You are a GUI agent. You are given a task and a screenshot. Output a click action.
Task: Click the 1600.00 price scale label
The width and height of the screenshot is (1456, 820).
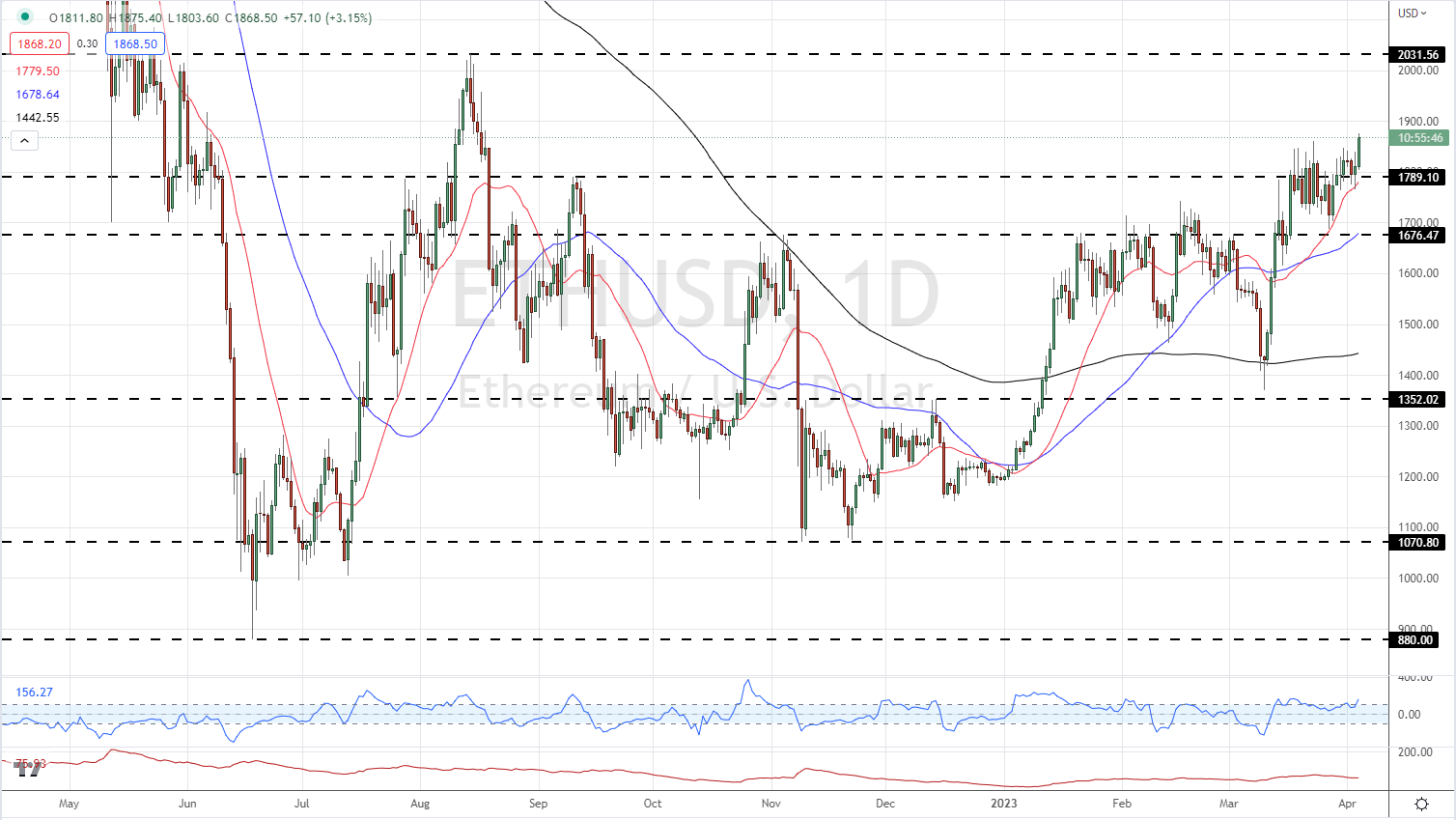click(x=1418, y=273)
